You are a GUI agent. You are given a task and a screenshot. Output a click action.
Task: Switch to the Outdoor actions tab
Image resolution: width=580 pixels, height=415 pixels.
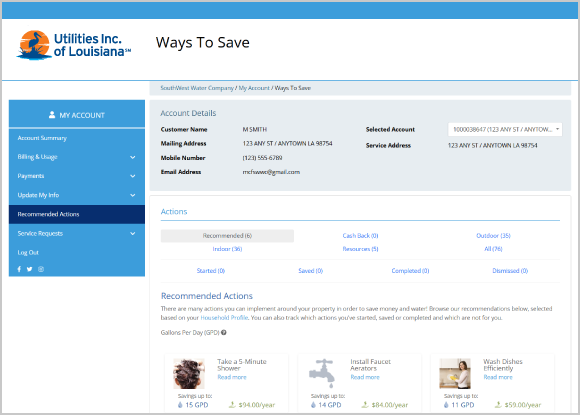pos(493,236)
